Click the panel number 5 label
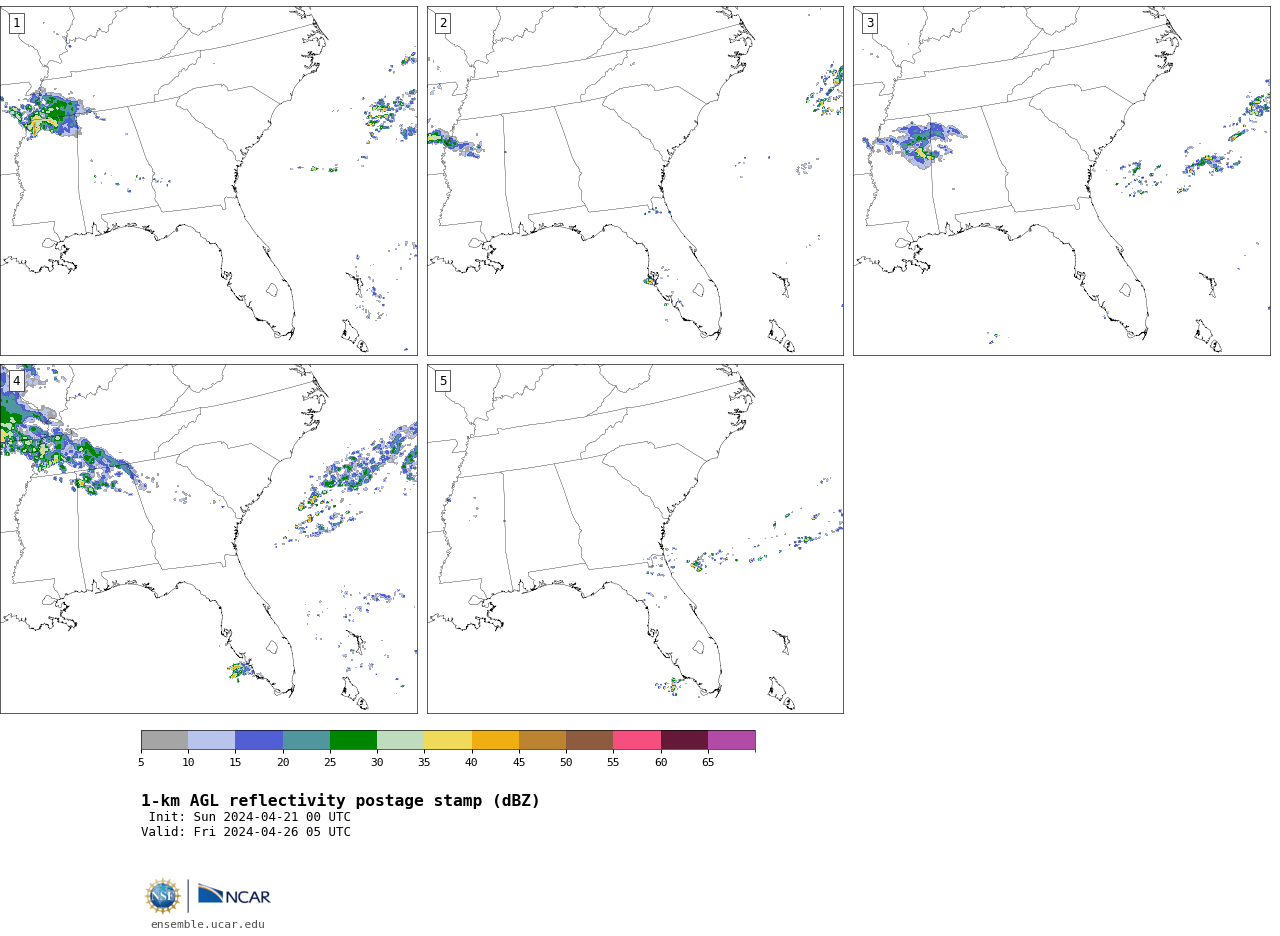This screenshot has width=1280, height=936. [443, 381]
